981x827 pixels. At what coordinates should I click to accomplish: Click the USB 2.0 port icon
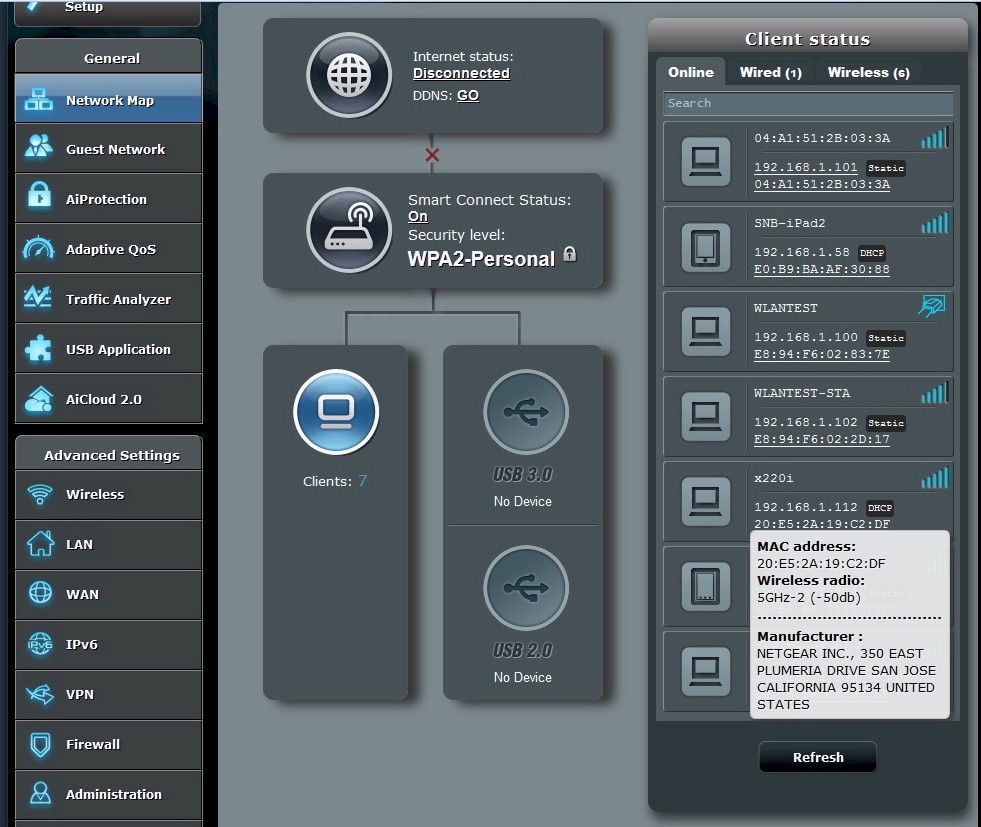click(526, 587)
